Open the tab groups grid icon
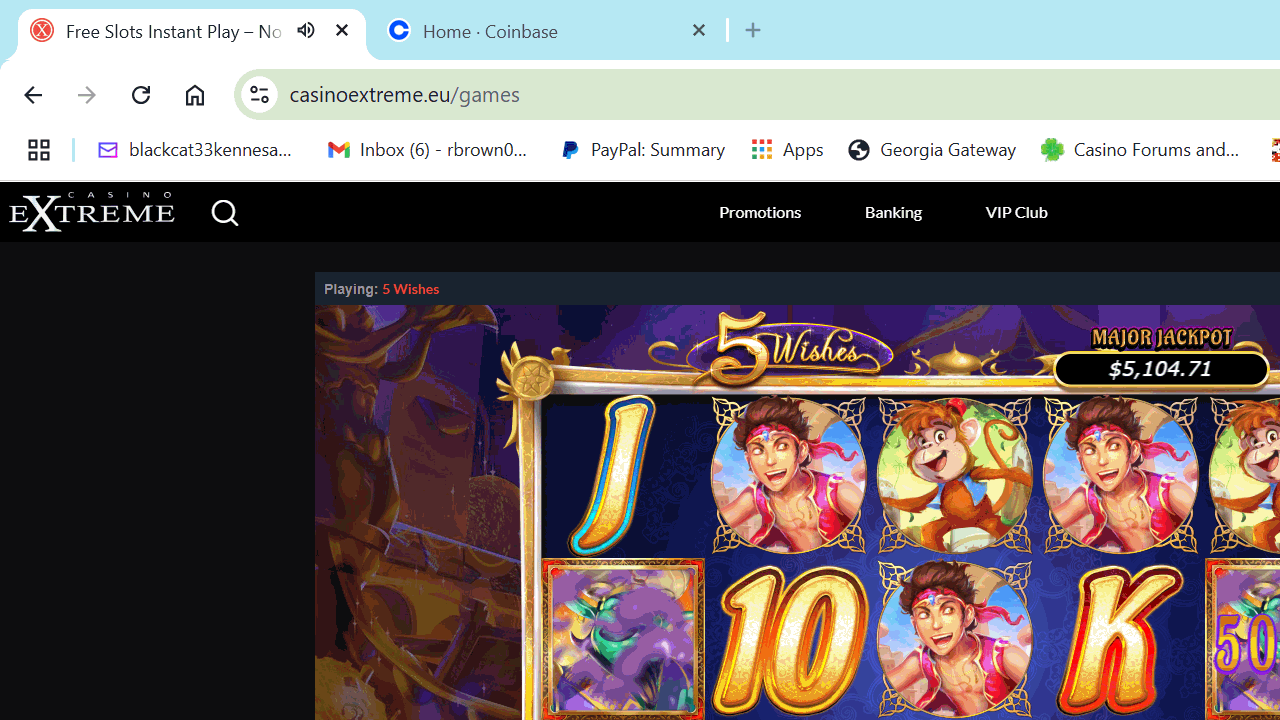1280x720 pixels. 39,150
